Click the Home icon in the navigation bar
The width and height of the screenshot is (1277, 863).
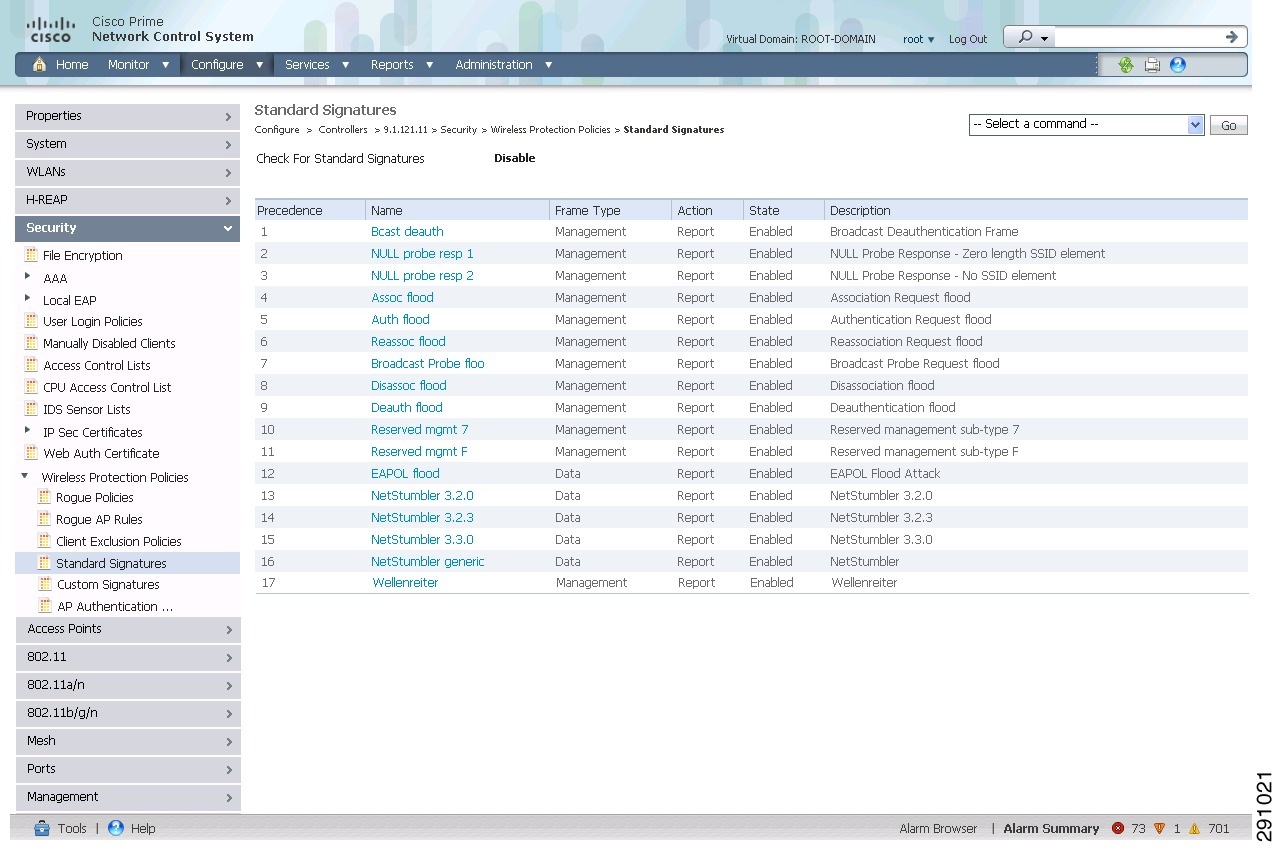pyautogui.click(x=40, y=64)
